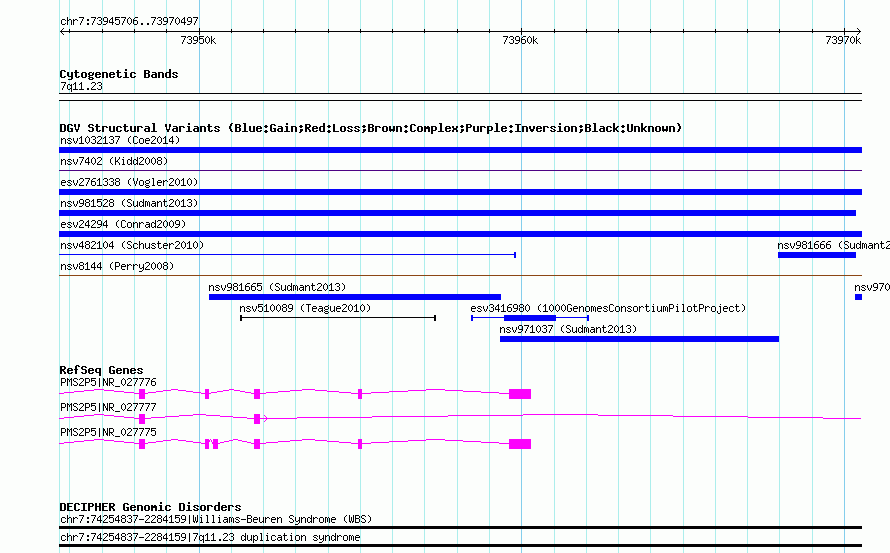Click the RefSeq Genes track title
890x553 pixels.
(101, 370)
